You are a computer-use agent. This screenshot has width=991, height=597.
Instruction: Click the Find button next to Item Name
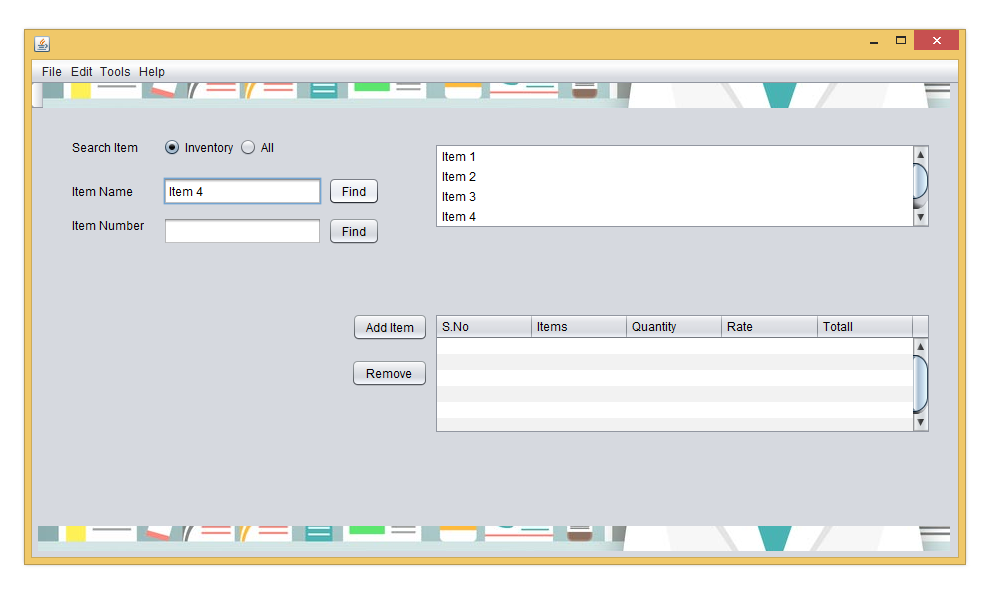point(353,191)
